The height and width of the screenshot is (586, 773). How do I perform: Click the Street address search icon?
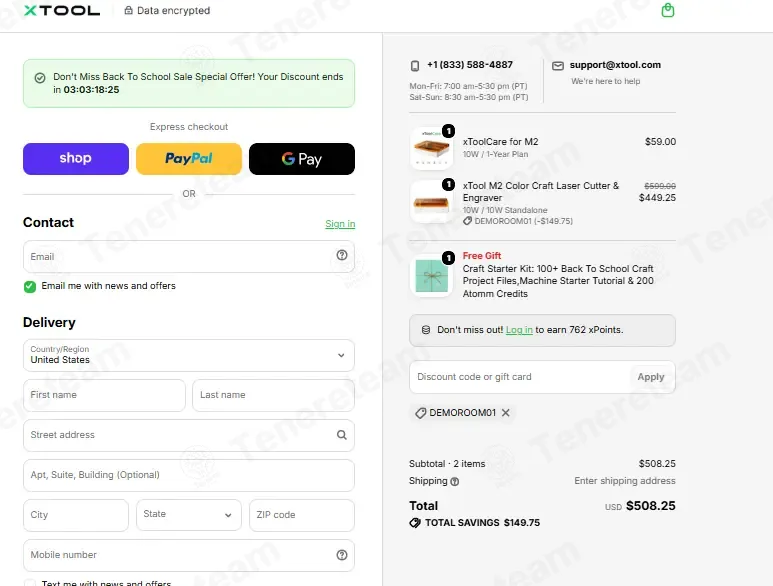tap(342, 435)
